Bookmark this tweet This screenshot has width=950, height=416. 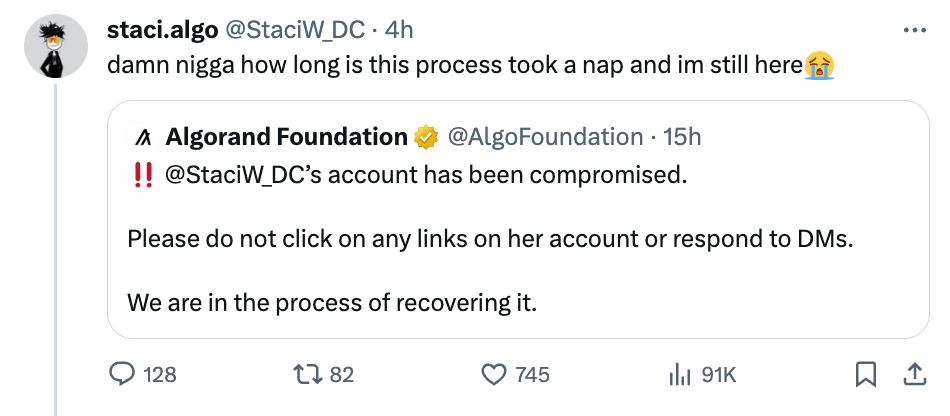coord(866,374)
